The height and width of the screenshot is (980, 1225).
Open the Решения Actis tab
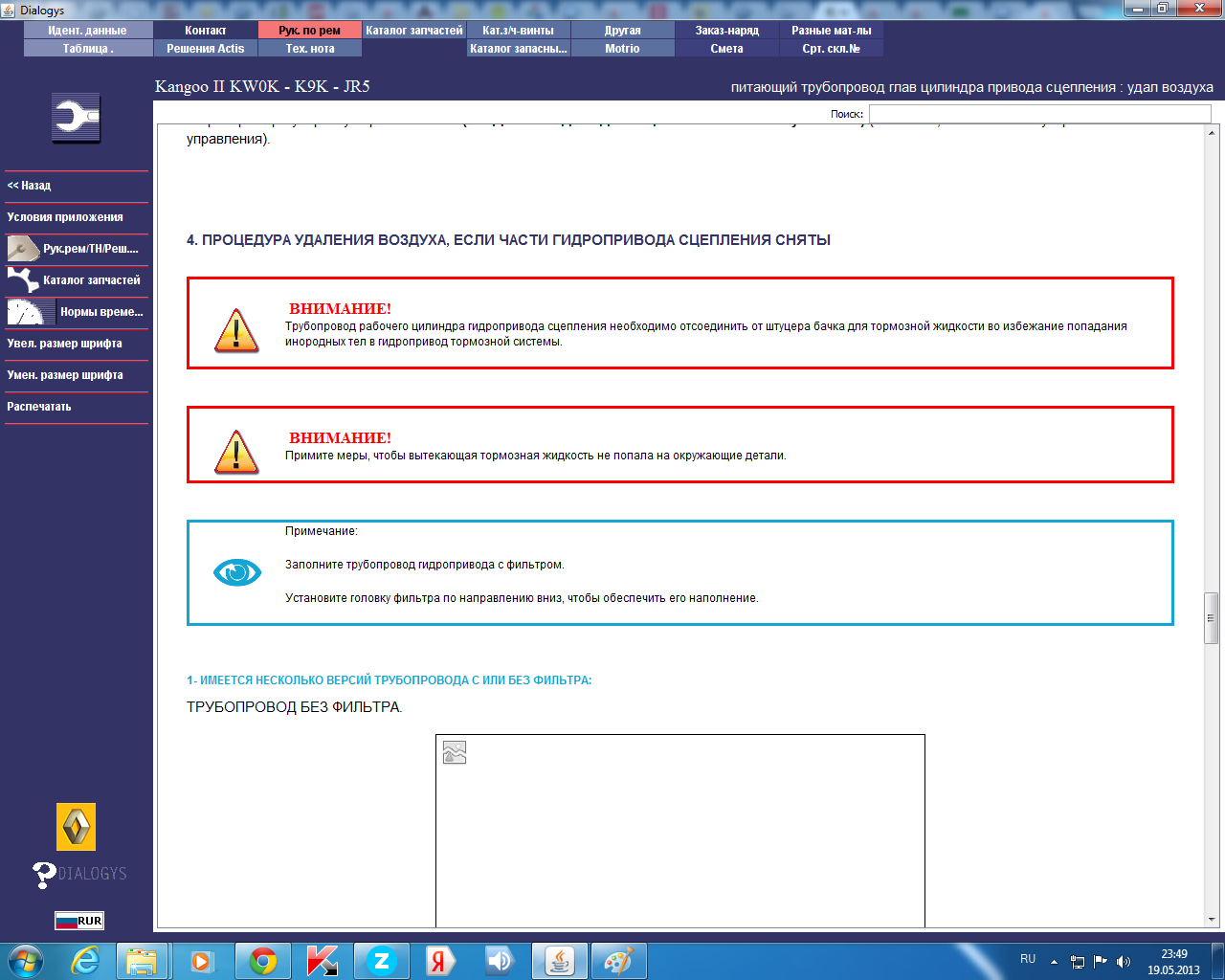tap(206, 49)
